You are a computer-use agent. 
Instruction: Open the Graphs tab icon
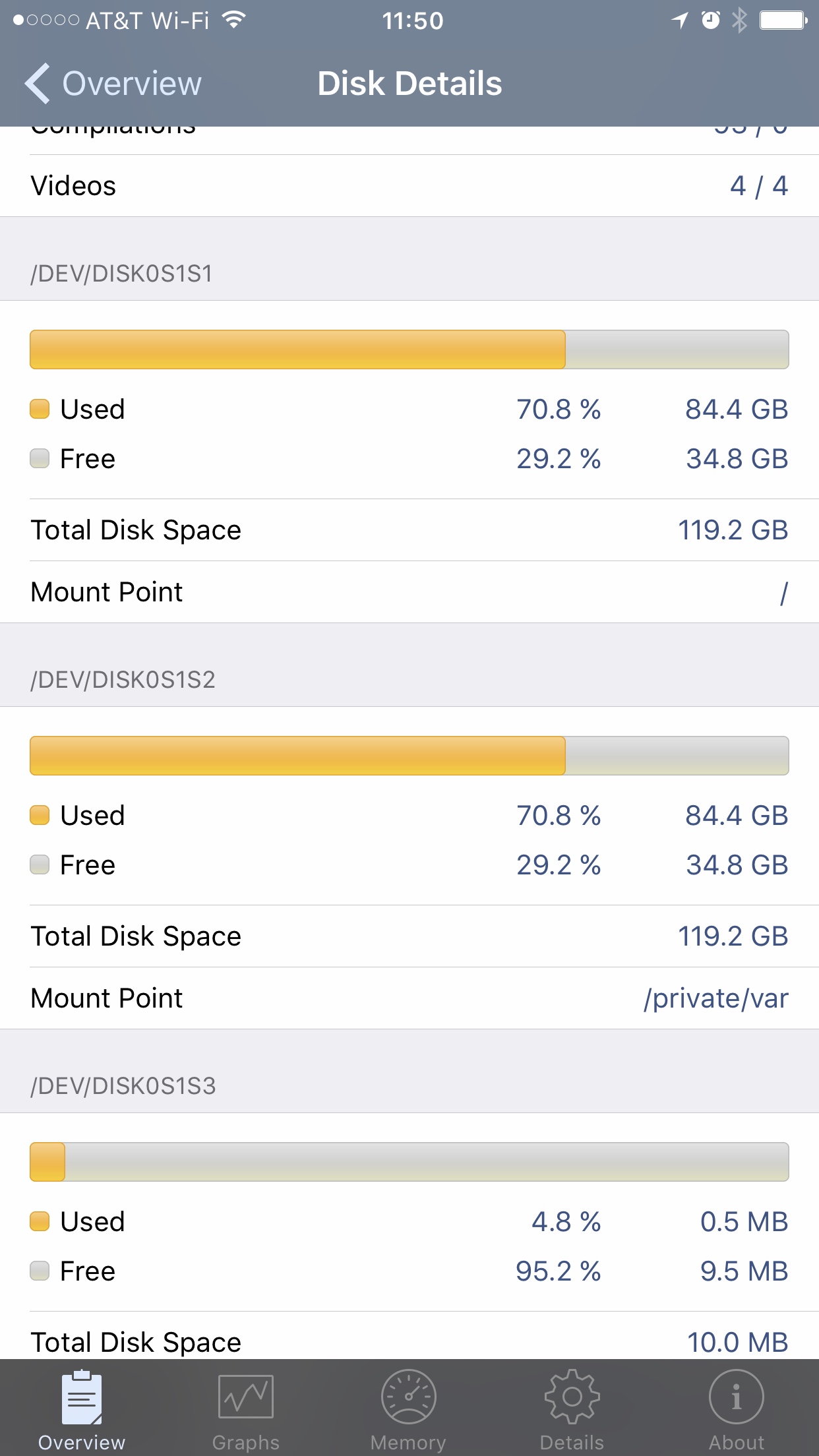pyautogui.click(x=245, y=1397)
